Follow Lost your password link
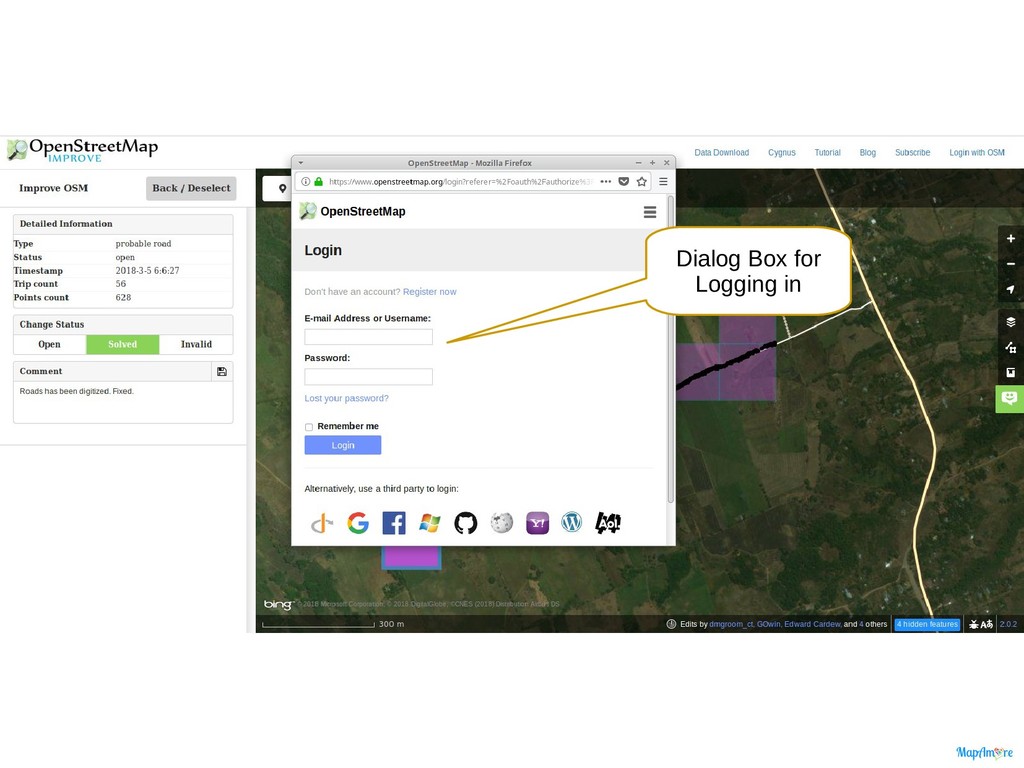The image size is (1024, 768). tap(346, 398)
